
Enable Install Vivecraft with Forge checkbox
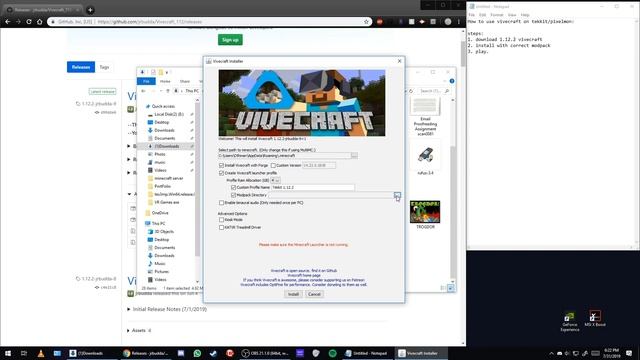click(x=221, y=165)
